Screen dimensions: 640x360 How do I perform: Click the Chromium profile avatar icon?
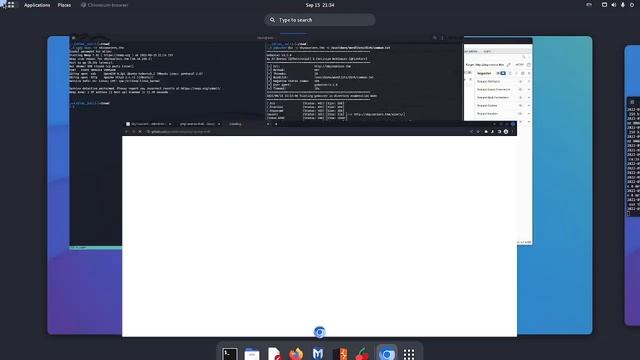506,132
